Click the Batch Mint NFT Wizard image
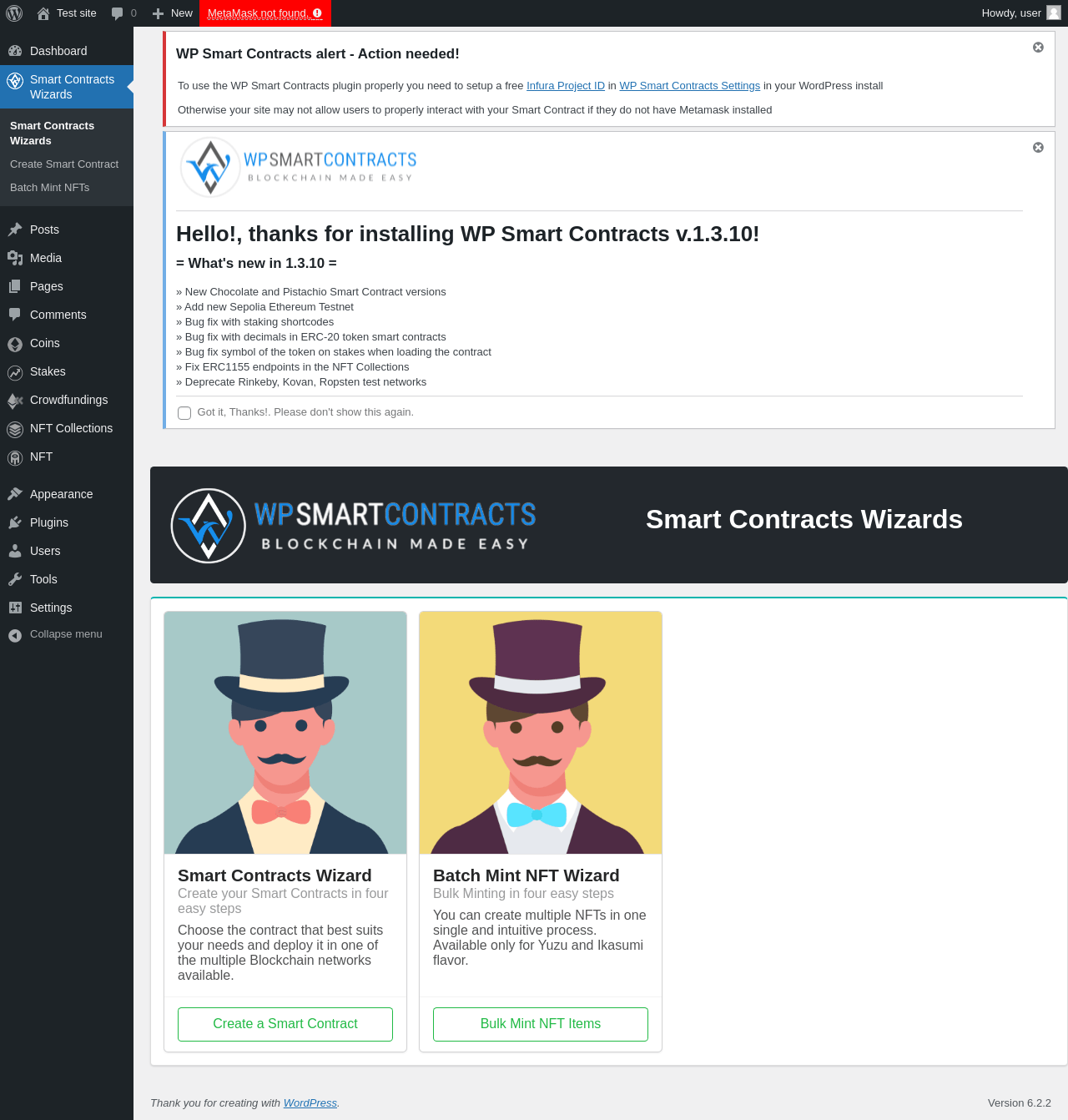The height and width of the screenshot is (1120, 1068). coord(541,733)
